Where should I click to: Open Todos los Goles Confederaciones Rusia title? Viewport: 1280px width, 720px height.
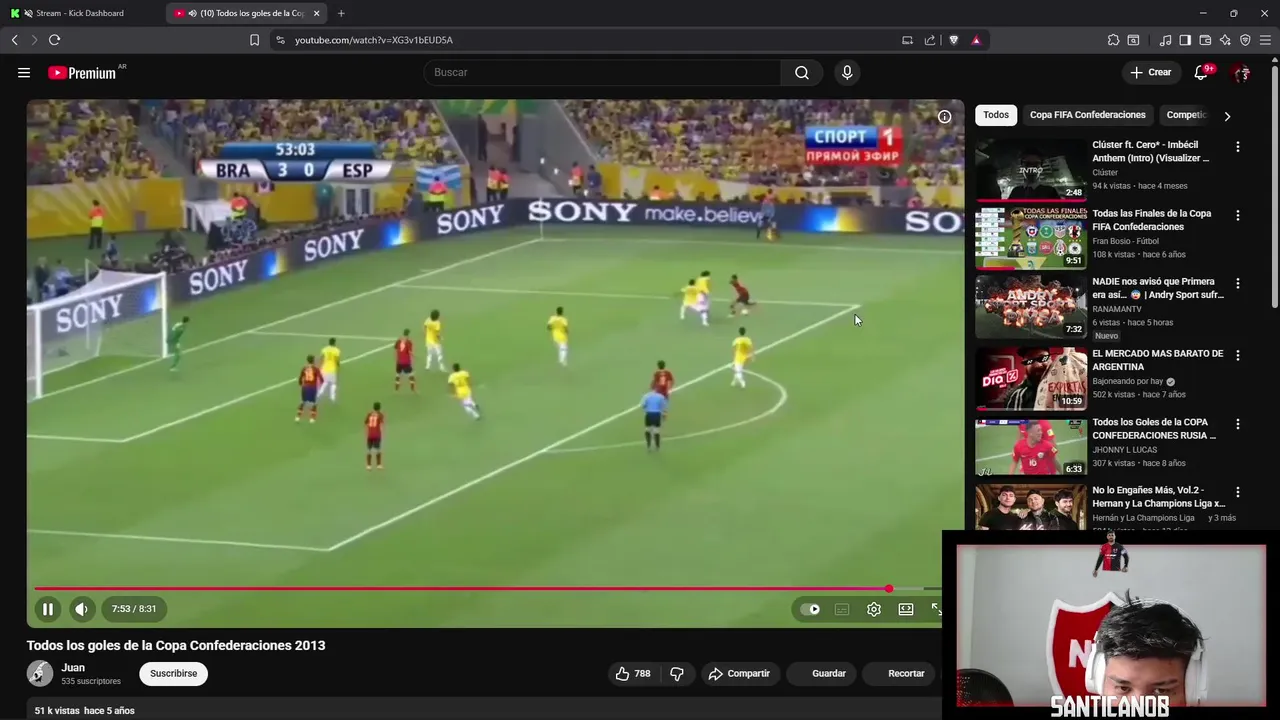click(x=1154, y=429)
